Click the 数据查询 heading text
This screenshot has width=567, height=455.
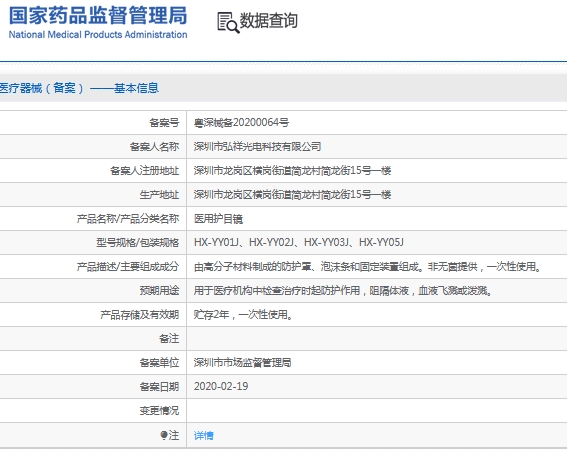tap(269, 21)
